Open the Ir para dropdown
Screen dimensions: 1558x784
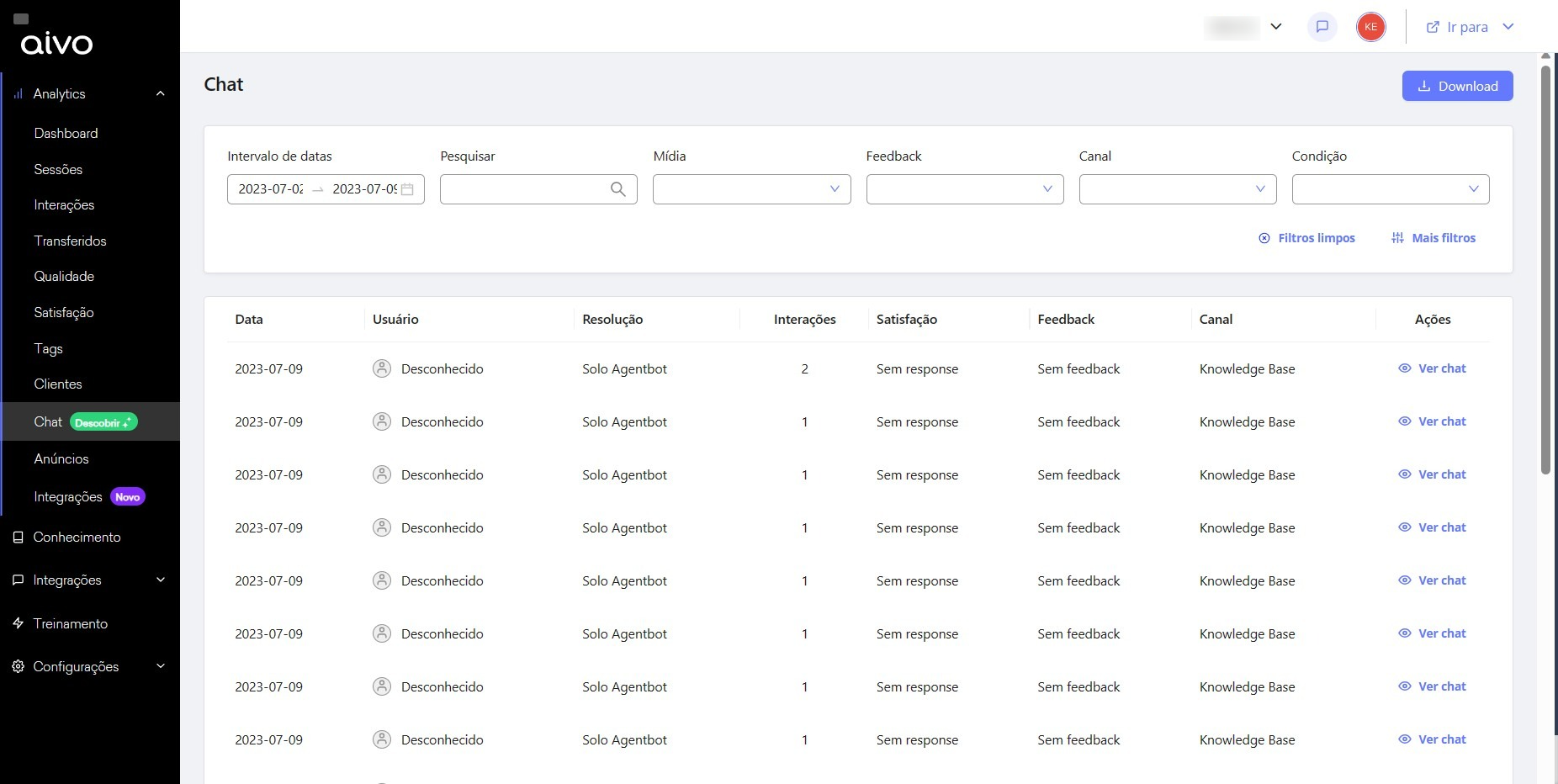coord(1469,27)
